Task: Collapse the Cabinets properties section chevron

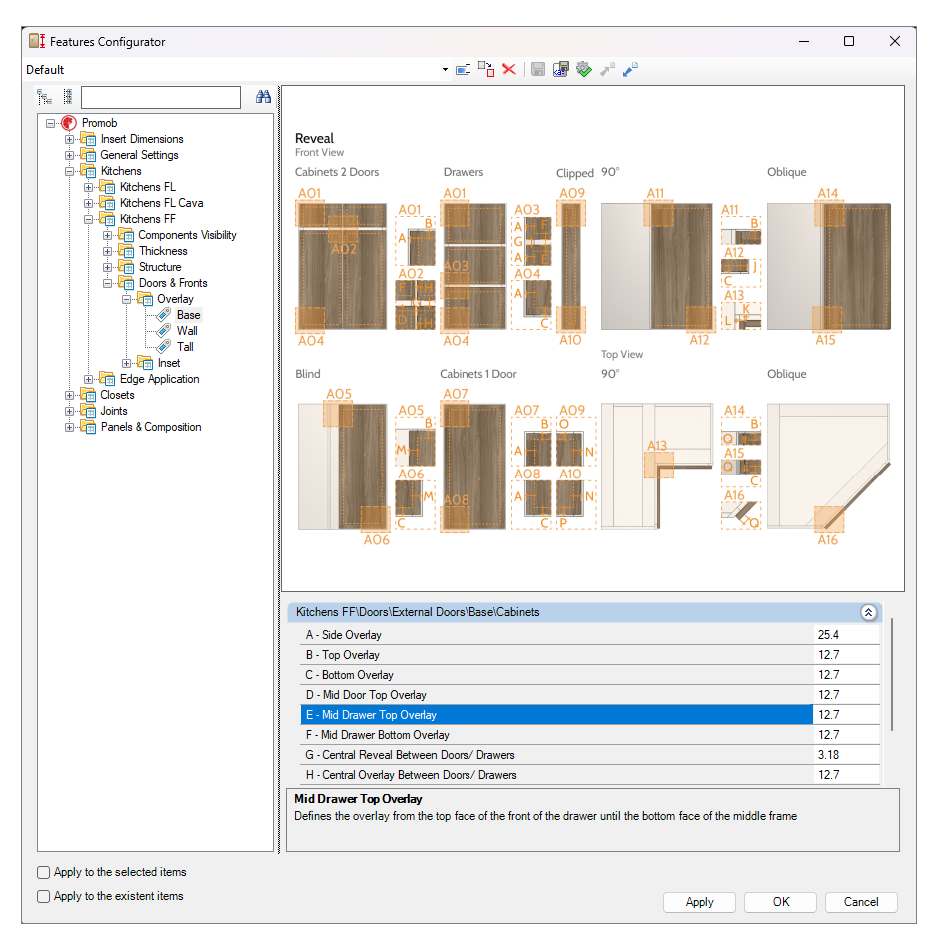Action: [868, 612]
